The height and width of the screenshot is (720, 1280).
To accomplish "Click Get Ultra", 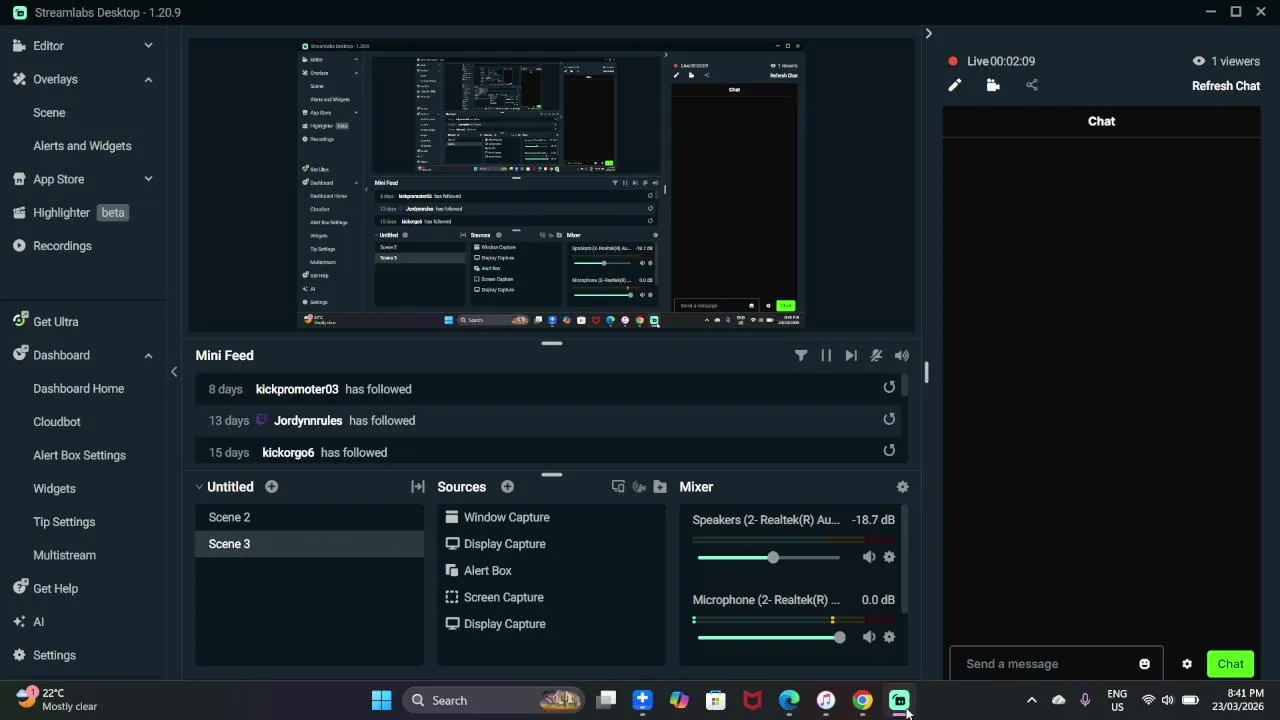I will point(46,322).
